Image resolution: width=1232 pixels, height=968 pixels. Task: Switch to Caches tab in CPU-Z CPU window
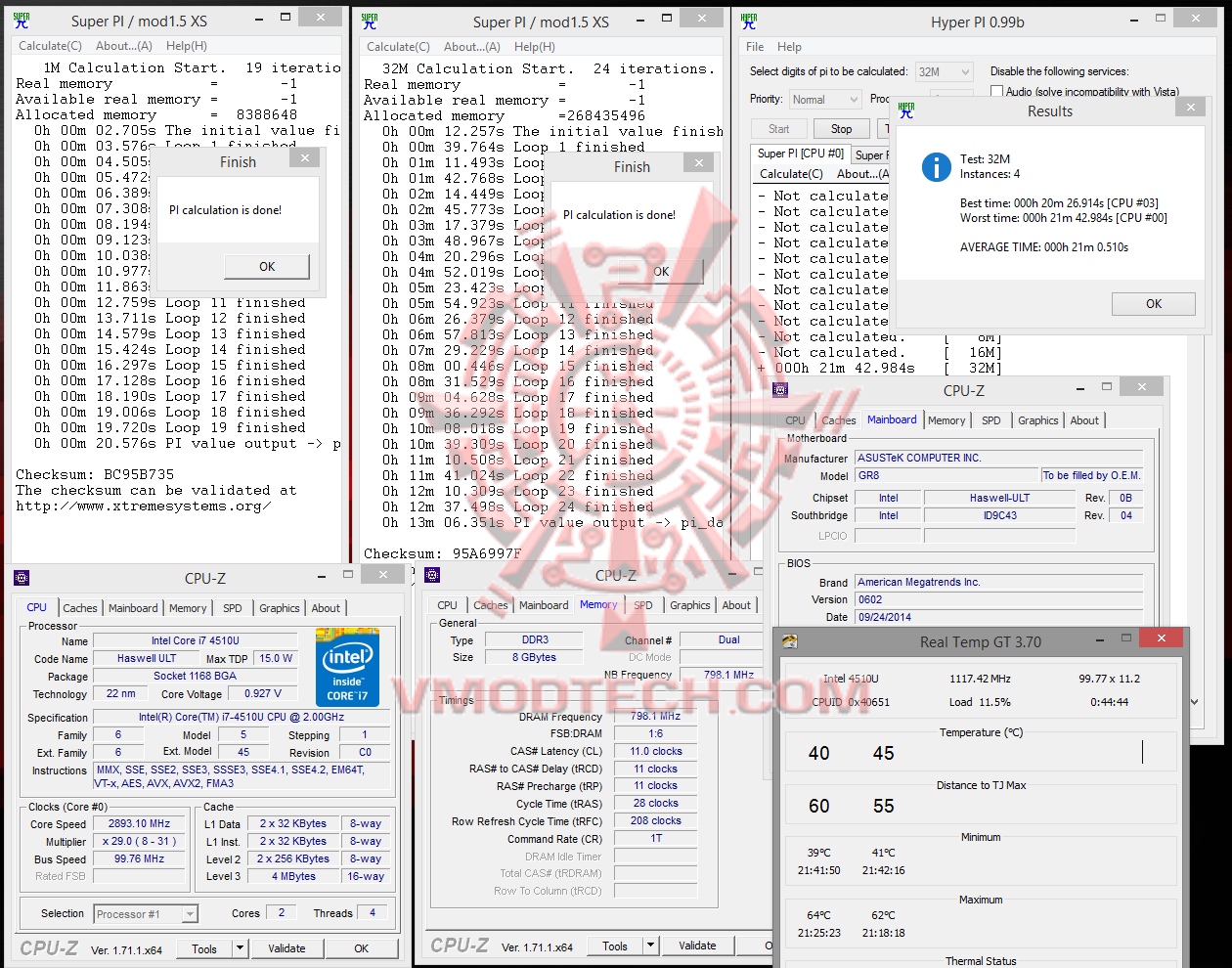(x=80, y=608)
